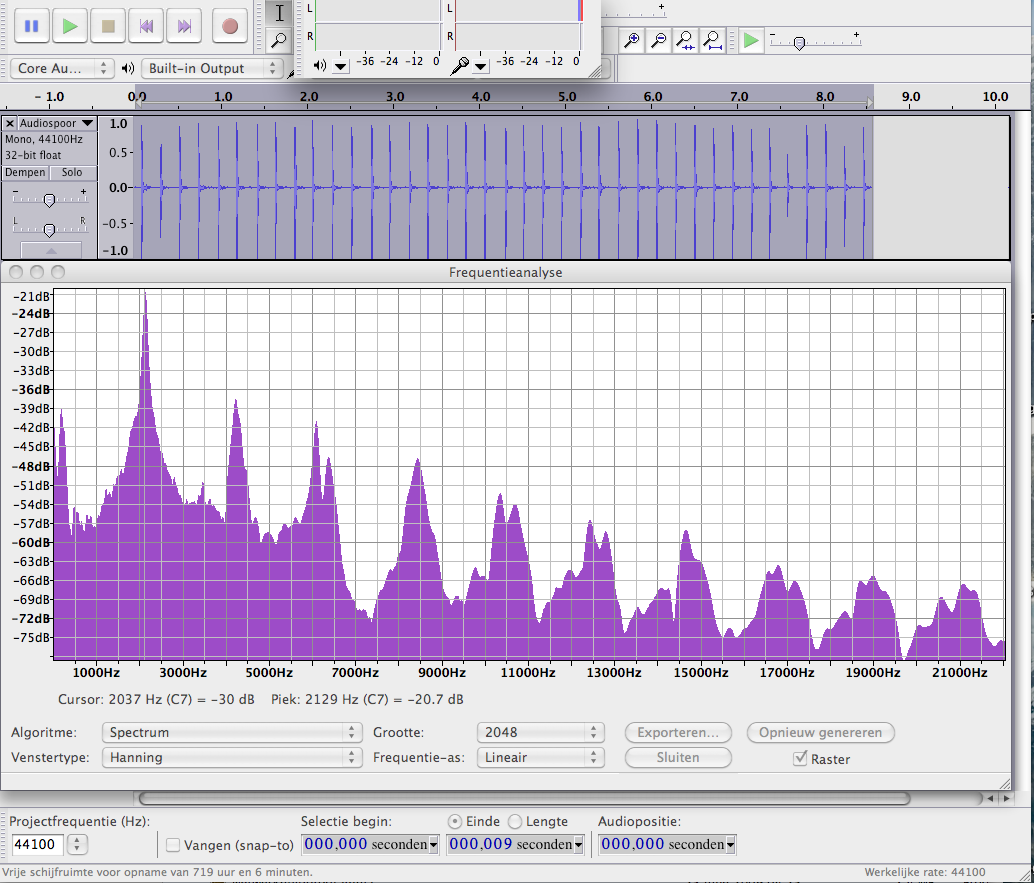Viewport: 1034px width, 883px height.
Task: Click the track gain slider knob
Action: tap(48, 200)
